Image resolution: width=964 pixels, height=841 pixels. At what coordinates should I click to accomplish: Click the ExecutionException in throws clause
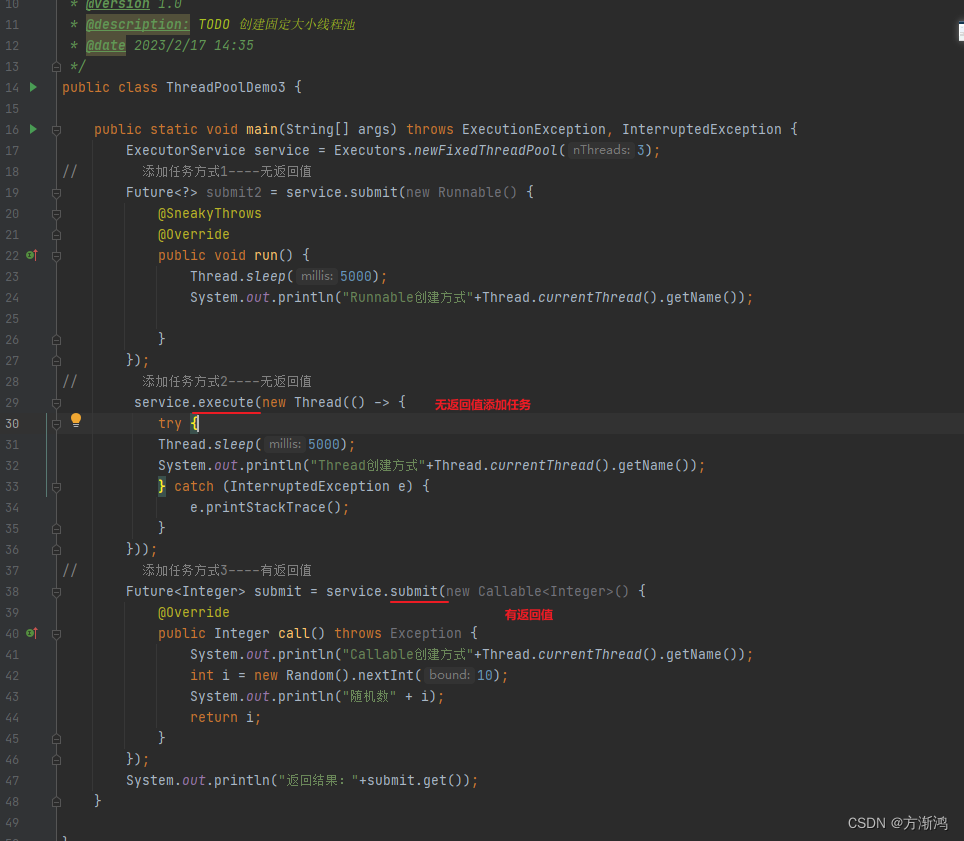coord(534,129)
